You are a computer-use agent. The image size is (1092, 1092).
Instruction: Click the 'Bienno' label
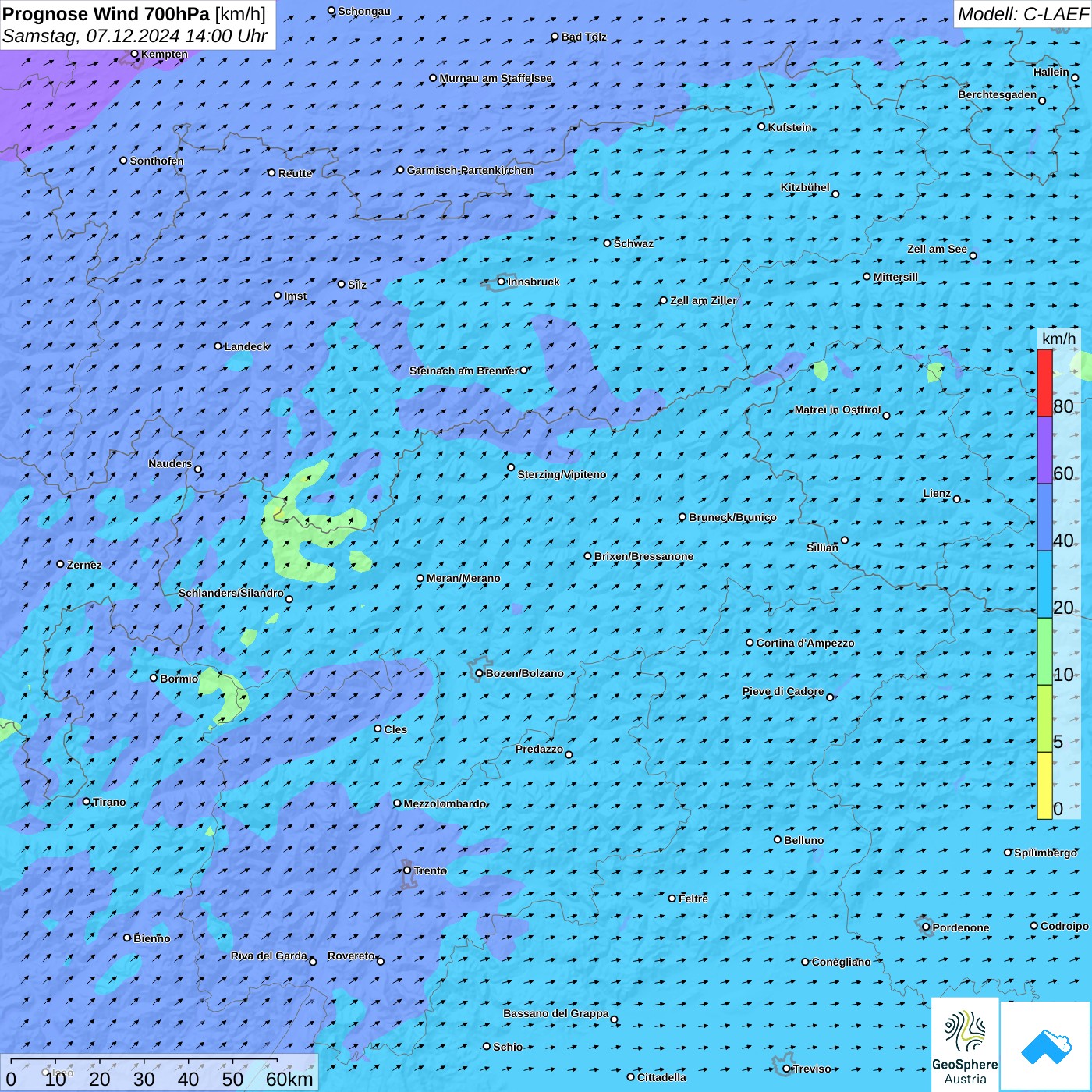point(152,938)
